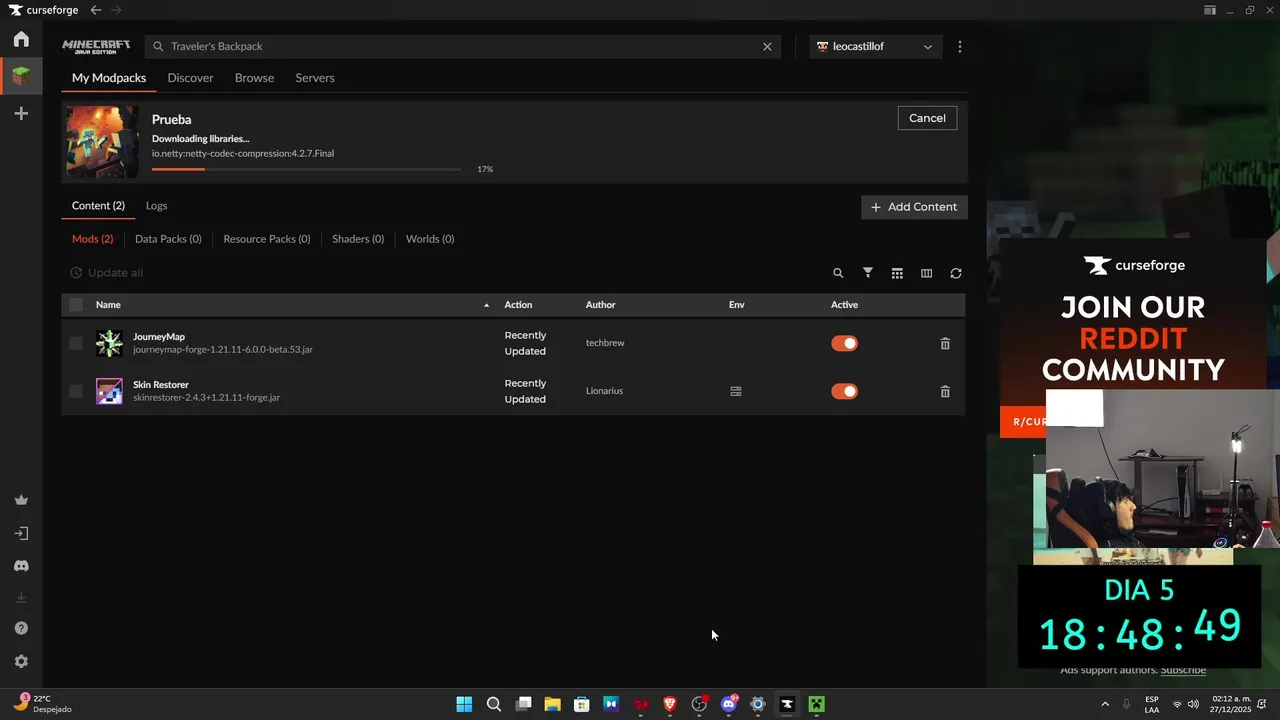Click the sign-in arrow icon in sidebar

21,533
